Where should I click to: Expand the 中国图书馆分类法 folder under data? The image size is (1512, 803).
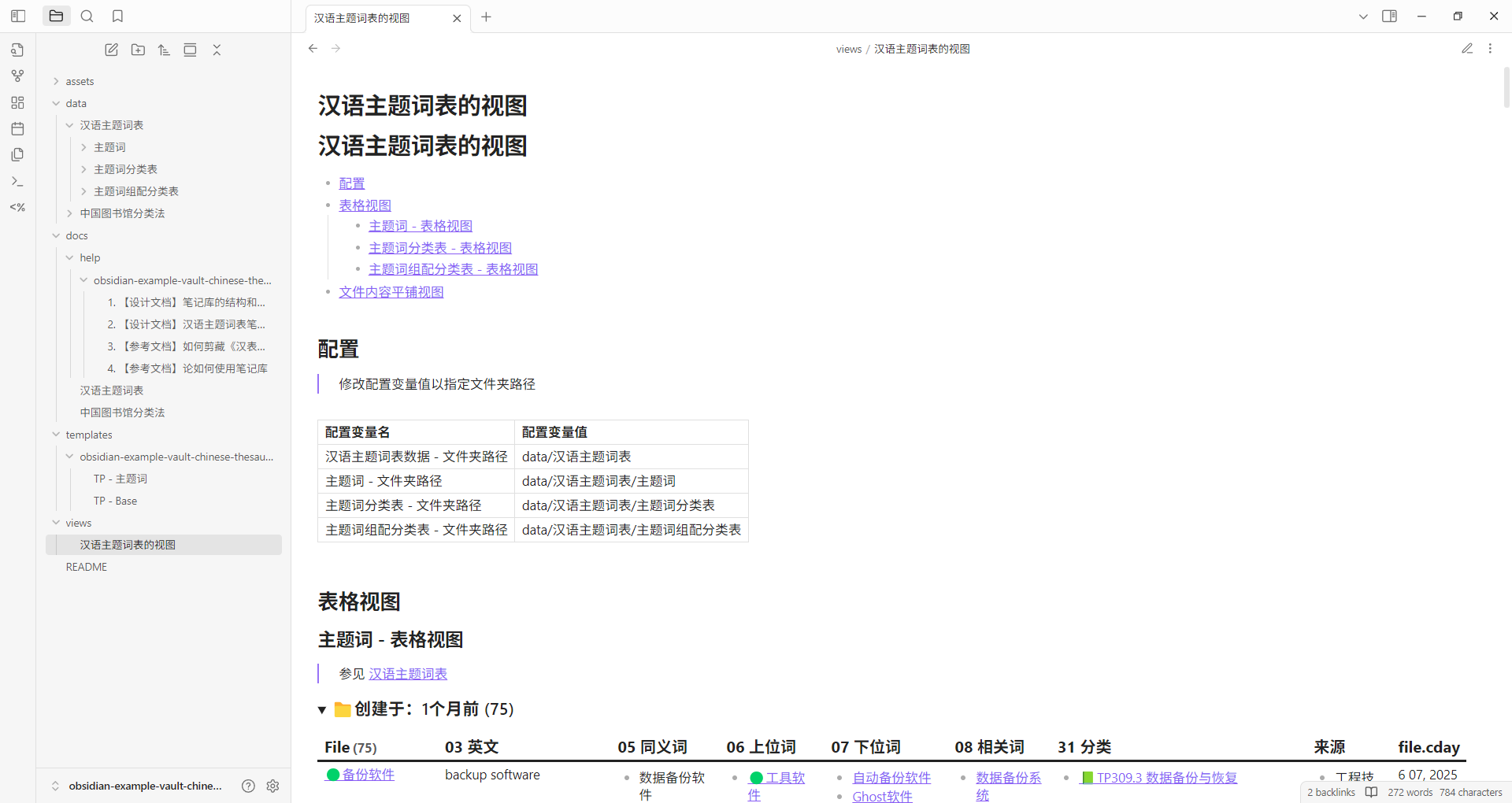[122, 213]
